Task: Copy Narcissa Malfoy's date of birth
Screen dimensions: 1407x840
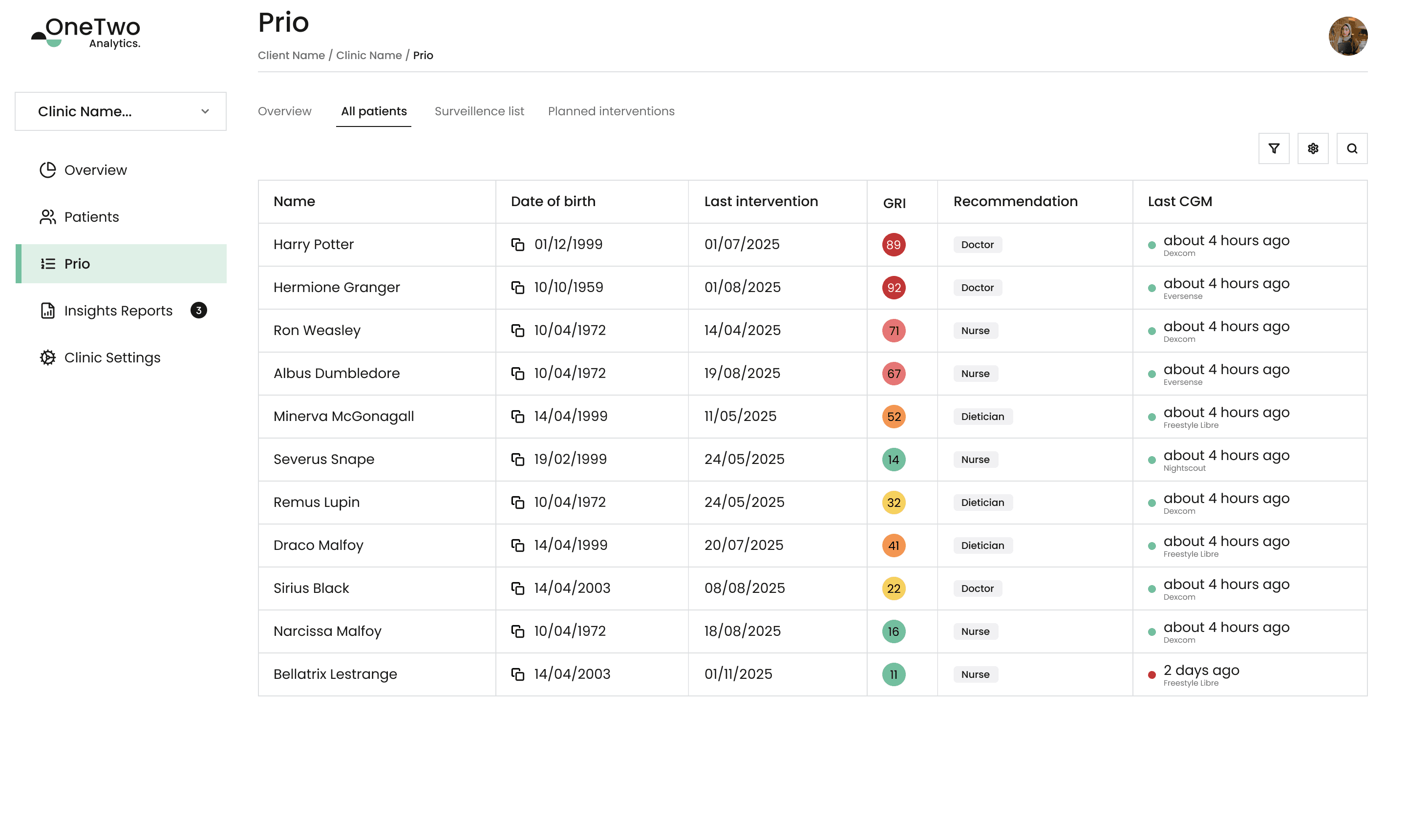Action: tap(517, 631)
